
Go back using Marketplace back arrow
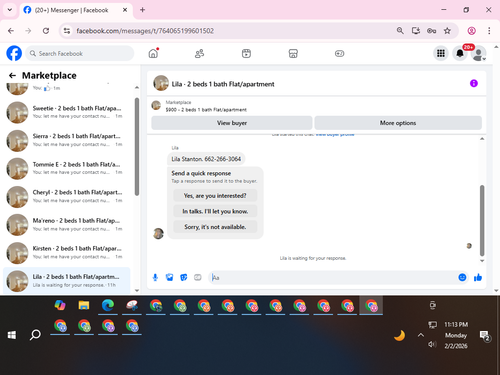pyautogui.click(x=12, y=76)
